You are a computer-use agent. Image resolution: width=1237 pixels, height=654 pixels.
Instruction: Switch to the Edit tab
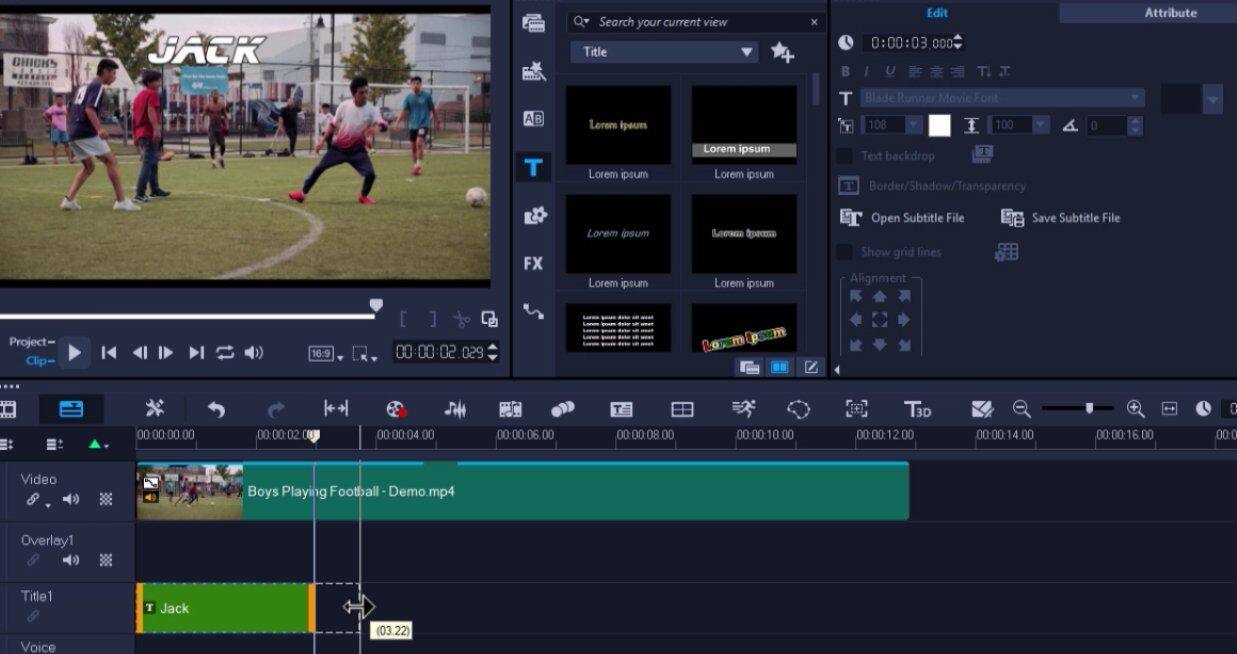click(x=936, y=12)
